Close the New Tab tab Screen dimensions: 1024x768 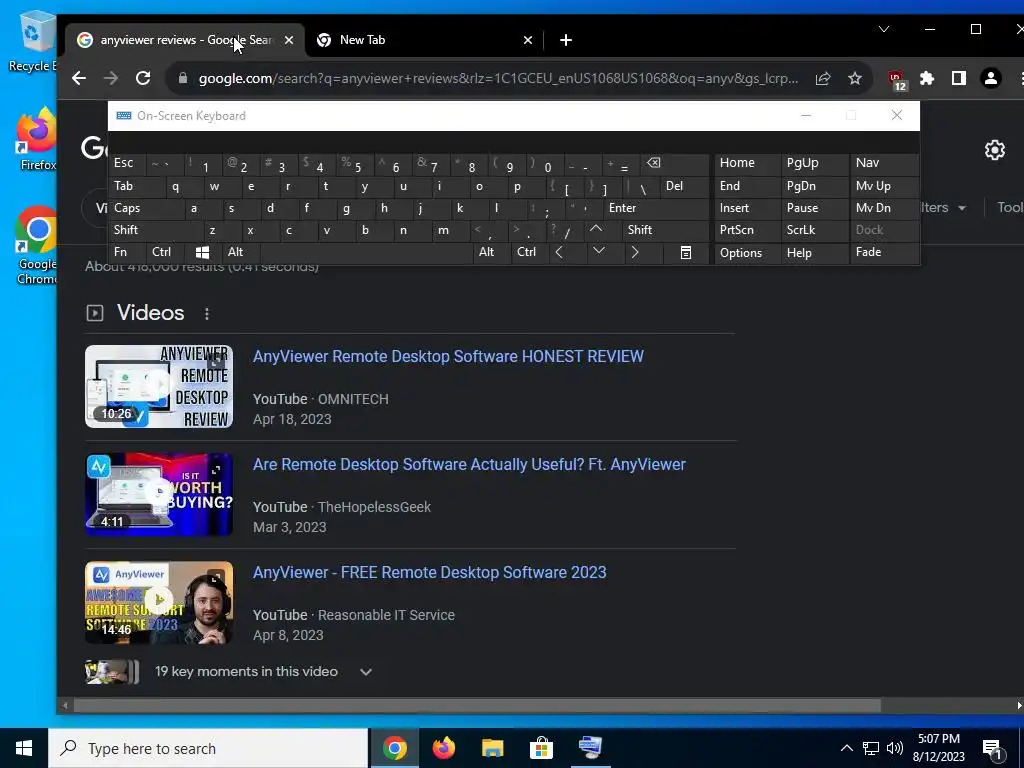click(528, 40)
